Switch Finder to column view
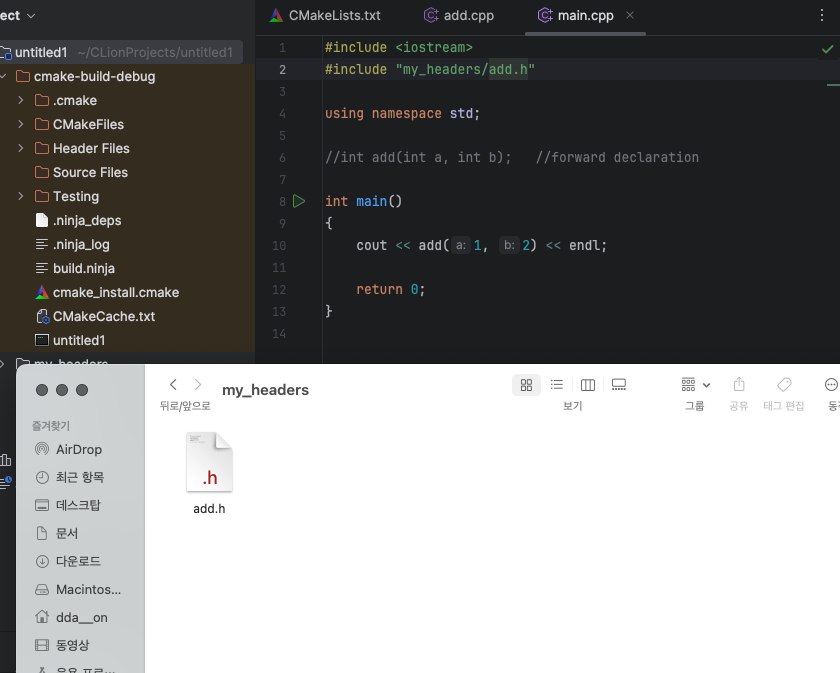 (x=588, y=385)
